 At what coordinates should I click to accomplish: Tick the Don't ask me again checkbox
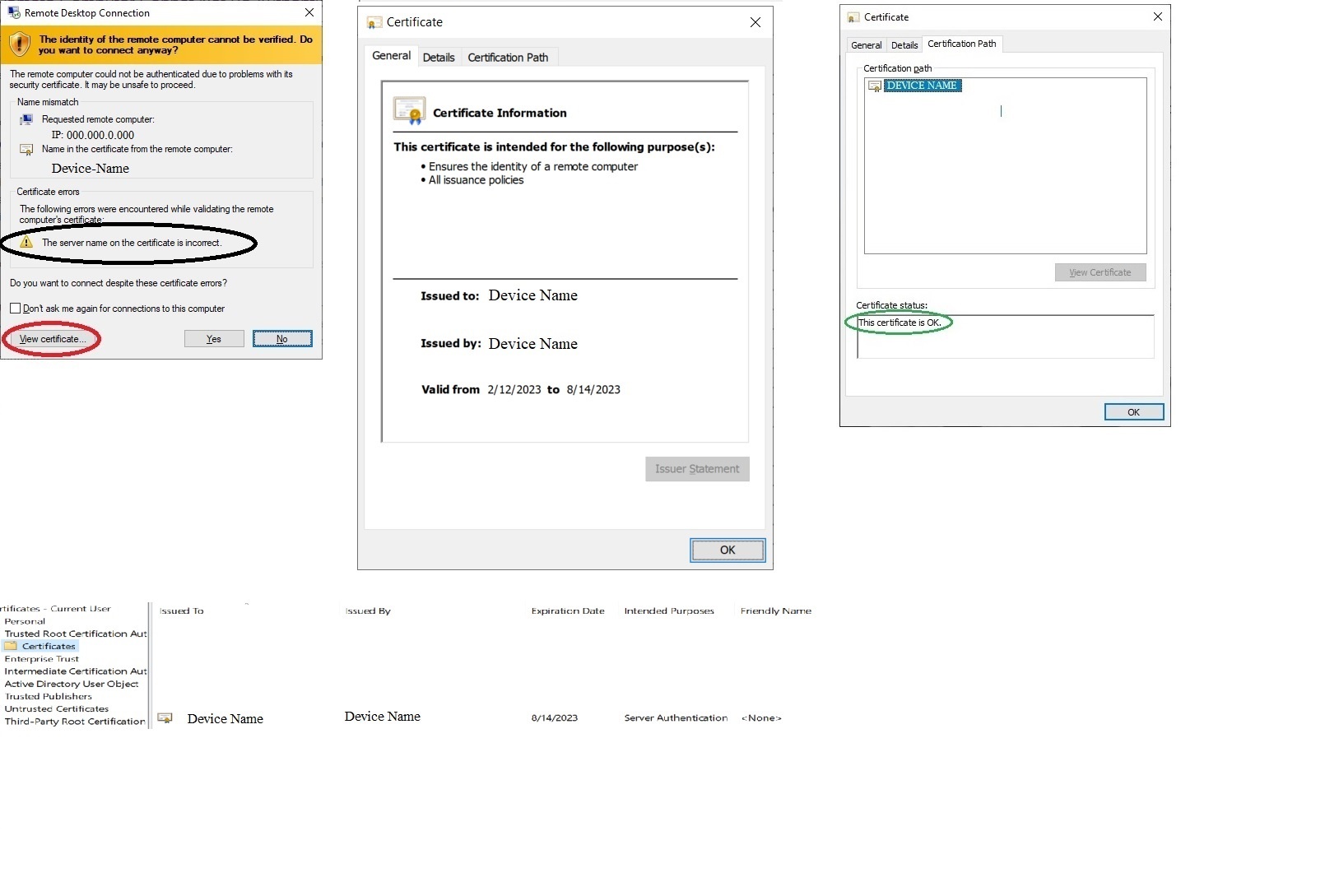click(x=15, y=309)
